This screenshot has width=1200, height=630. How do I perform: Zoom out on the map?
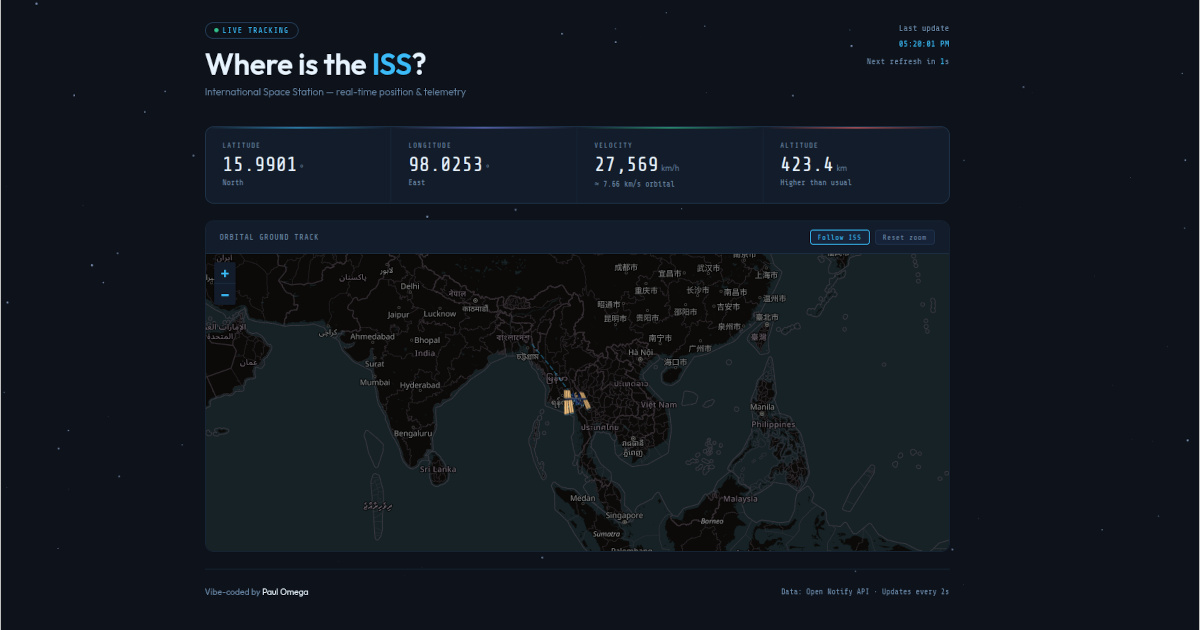click(225, 294)
